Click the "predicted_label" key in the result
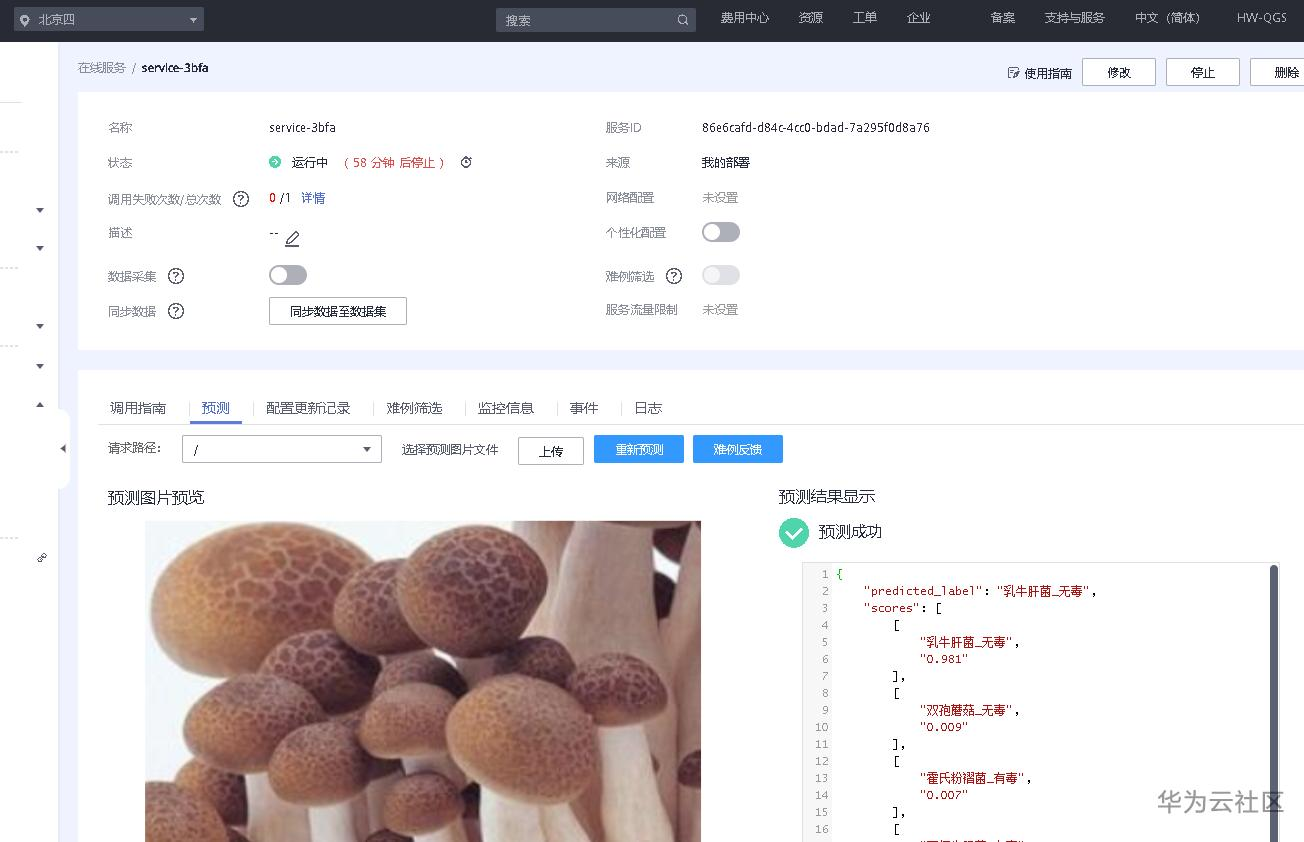Viewport: 1304px width, 842px height. (920, 591)
